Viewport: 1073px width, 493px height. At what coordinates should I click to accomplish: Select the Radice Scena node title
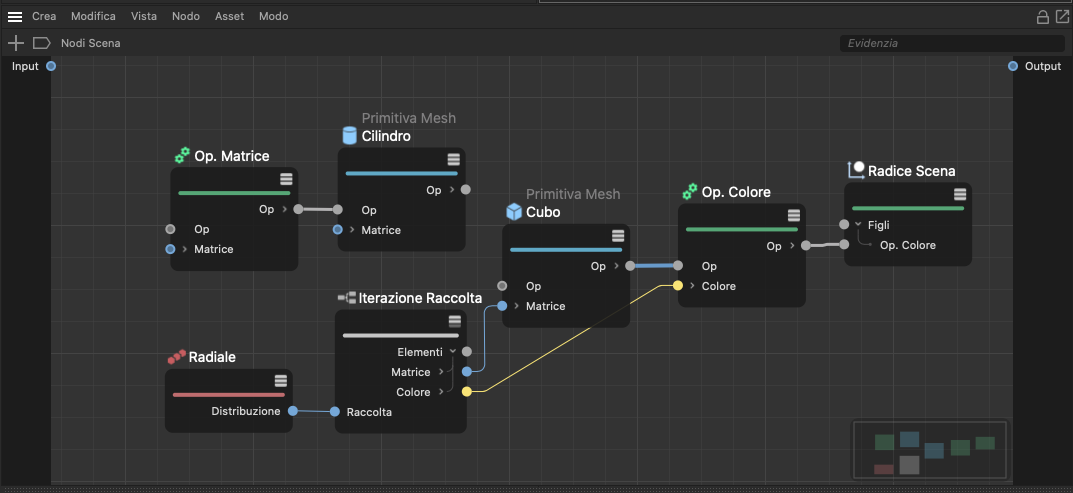pyautogui.click(x=912, y=170)
